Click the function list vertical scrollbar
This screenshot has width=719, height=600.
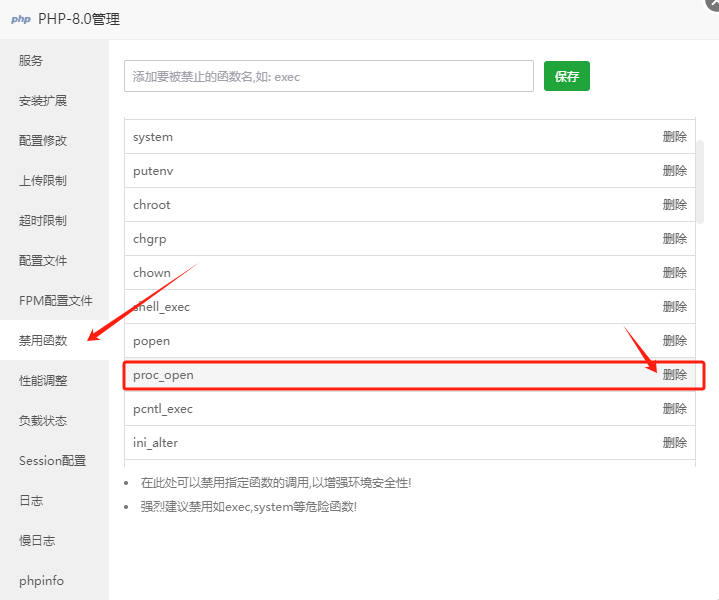[701, 182]
